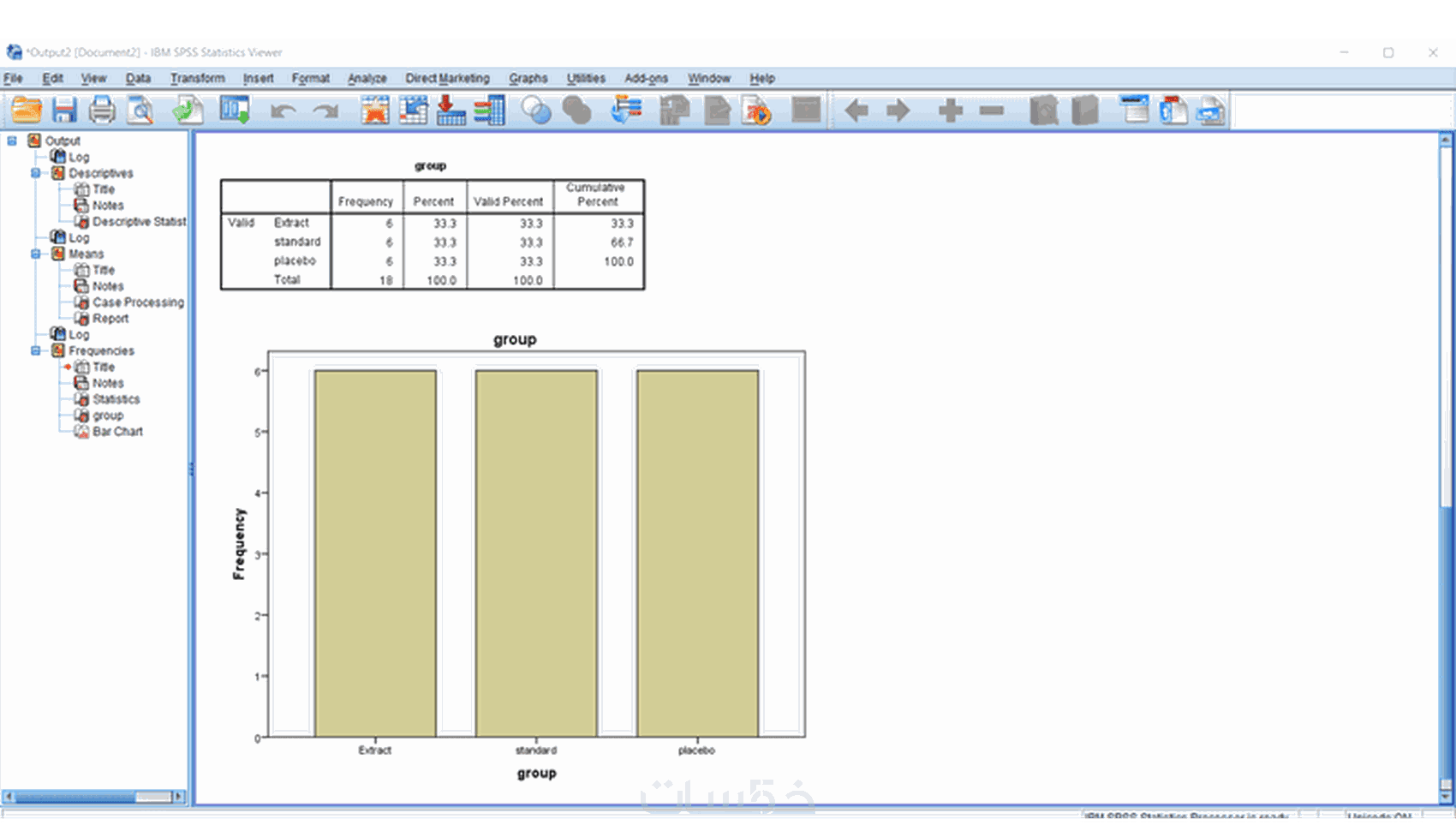Viewport: 1456px width, 831px height.
Task: Open the Add-ons menu
Action: pos(647,78)
